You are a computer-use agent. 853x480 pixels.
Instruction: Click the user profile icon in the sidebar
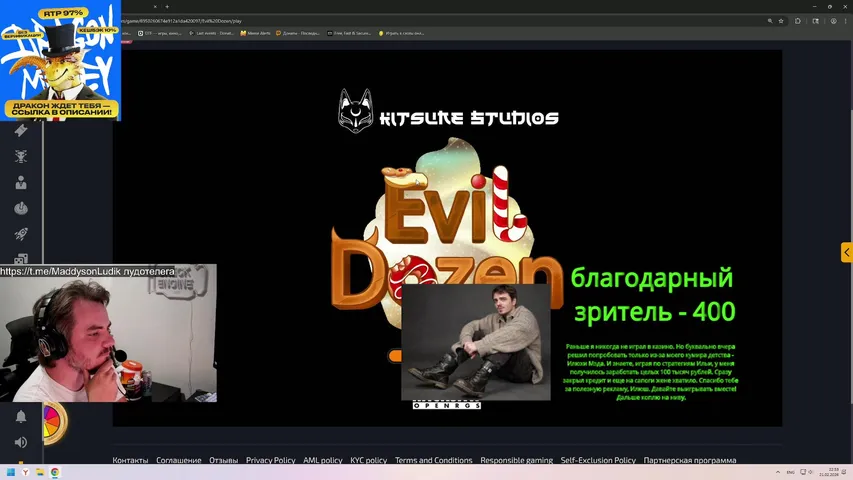pos(20,182)
